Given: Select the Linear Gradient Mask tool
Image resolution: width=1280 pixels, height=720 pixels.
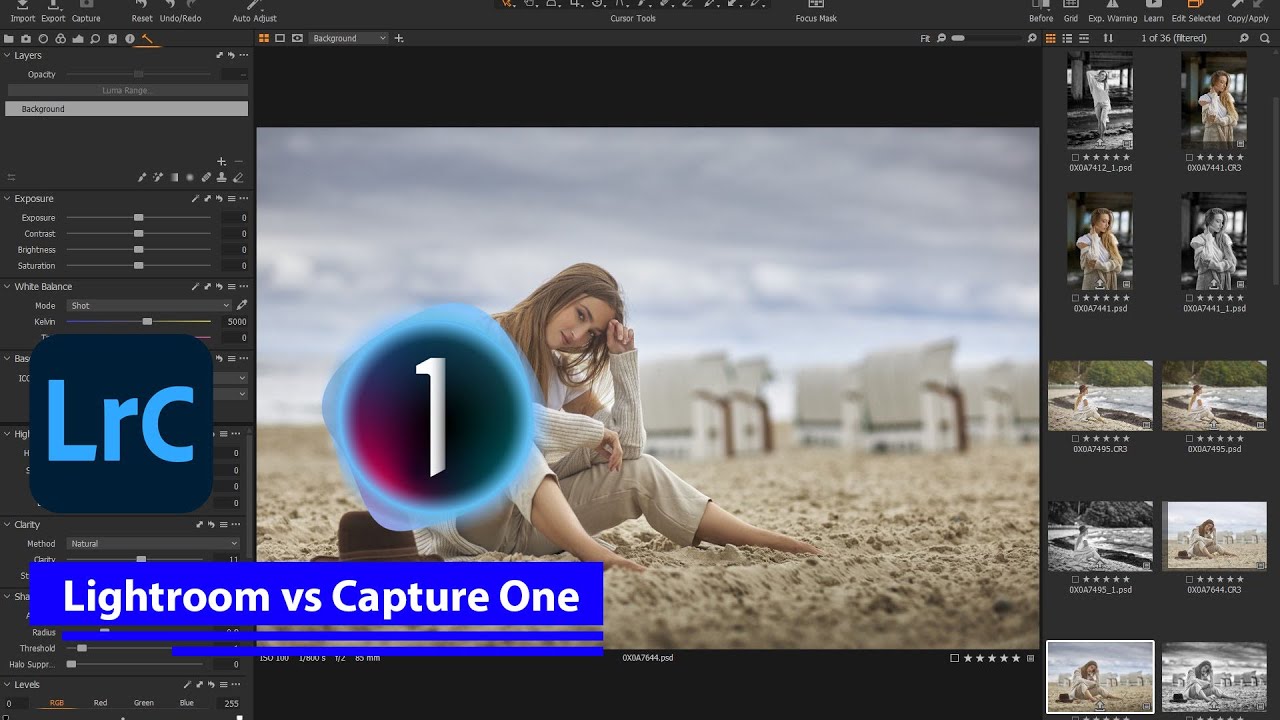Looking at the screenshot, I should (x=174, y=177).
